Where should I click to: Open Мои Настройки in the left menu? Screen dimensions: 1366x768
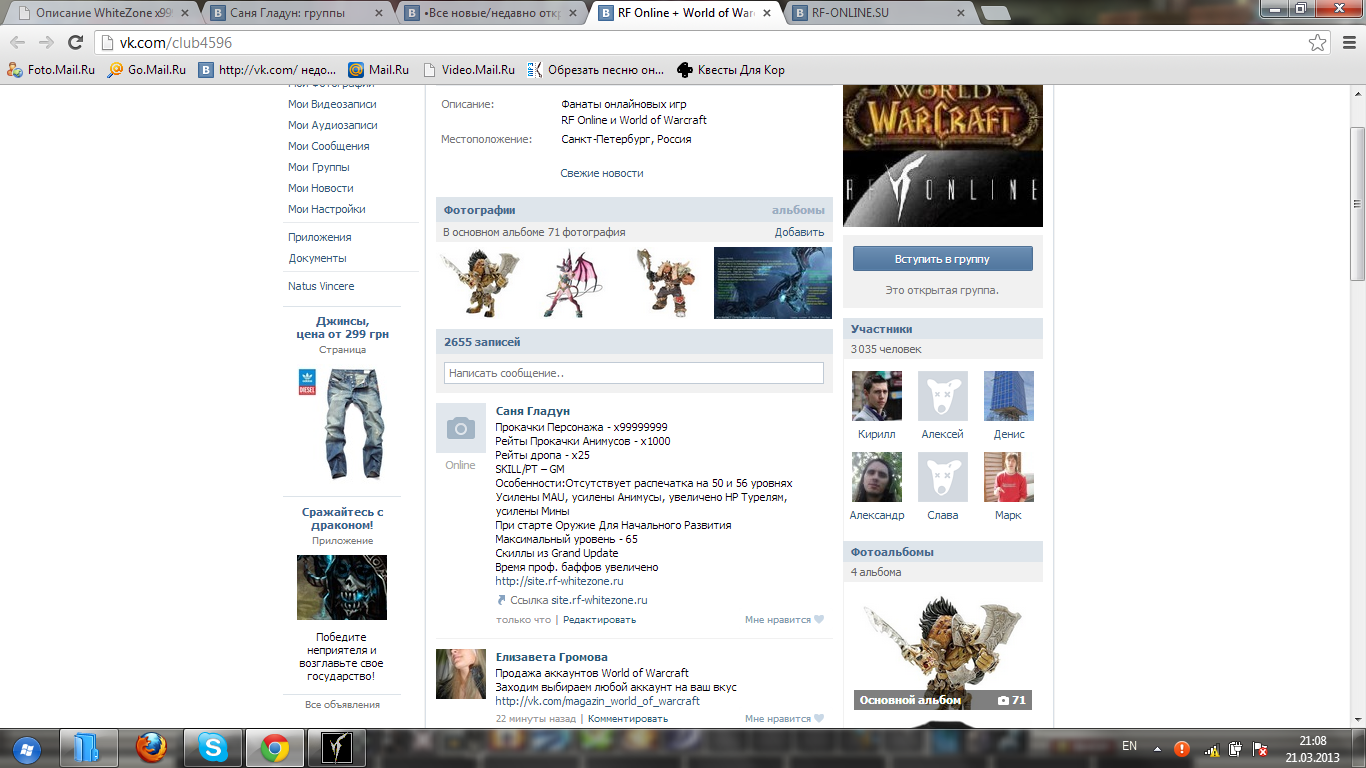(327, 209)
